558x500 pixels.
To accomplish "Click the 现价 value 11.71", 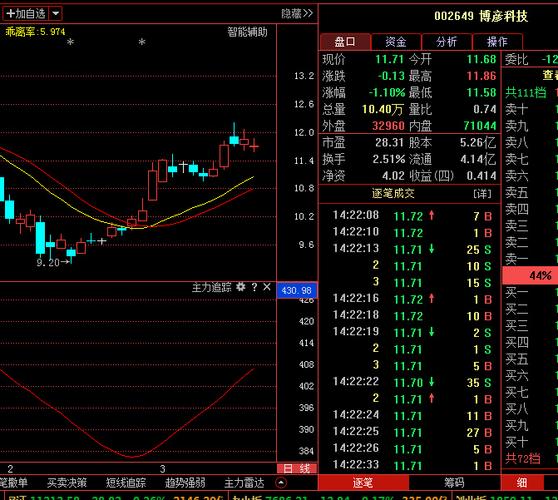I will pos(389,59).
